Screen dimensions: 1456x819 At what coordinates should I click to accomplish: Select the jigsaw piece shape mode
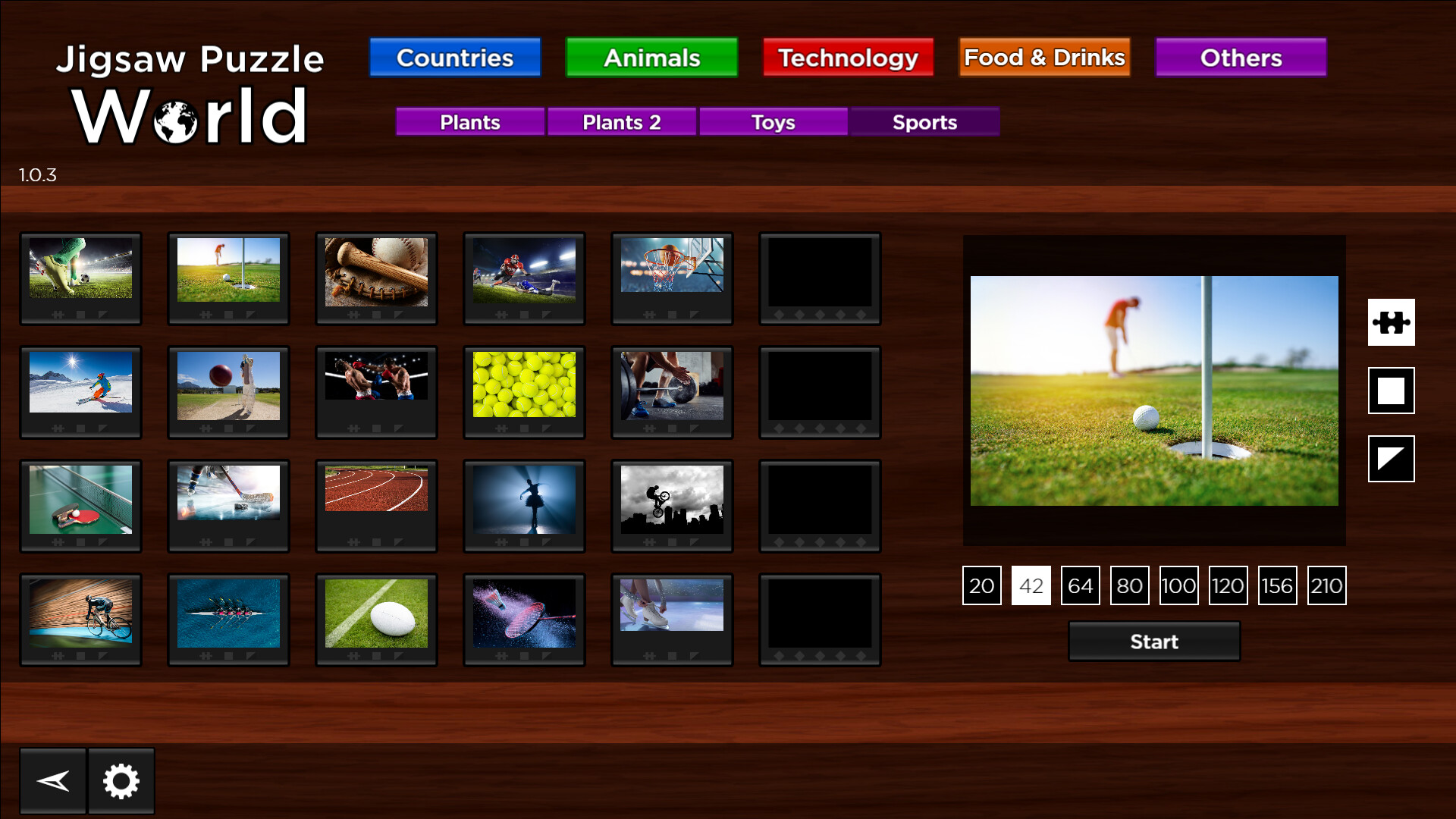coord(1391,322)
